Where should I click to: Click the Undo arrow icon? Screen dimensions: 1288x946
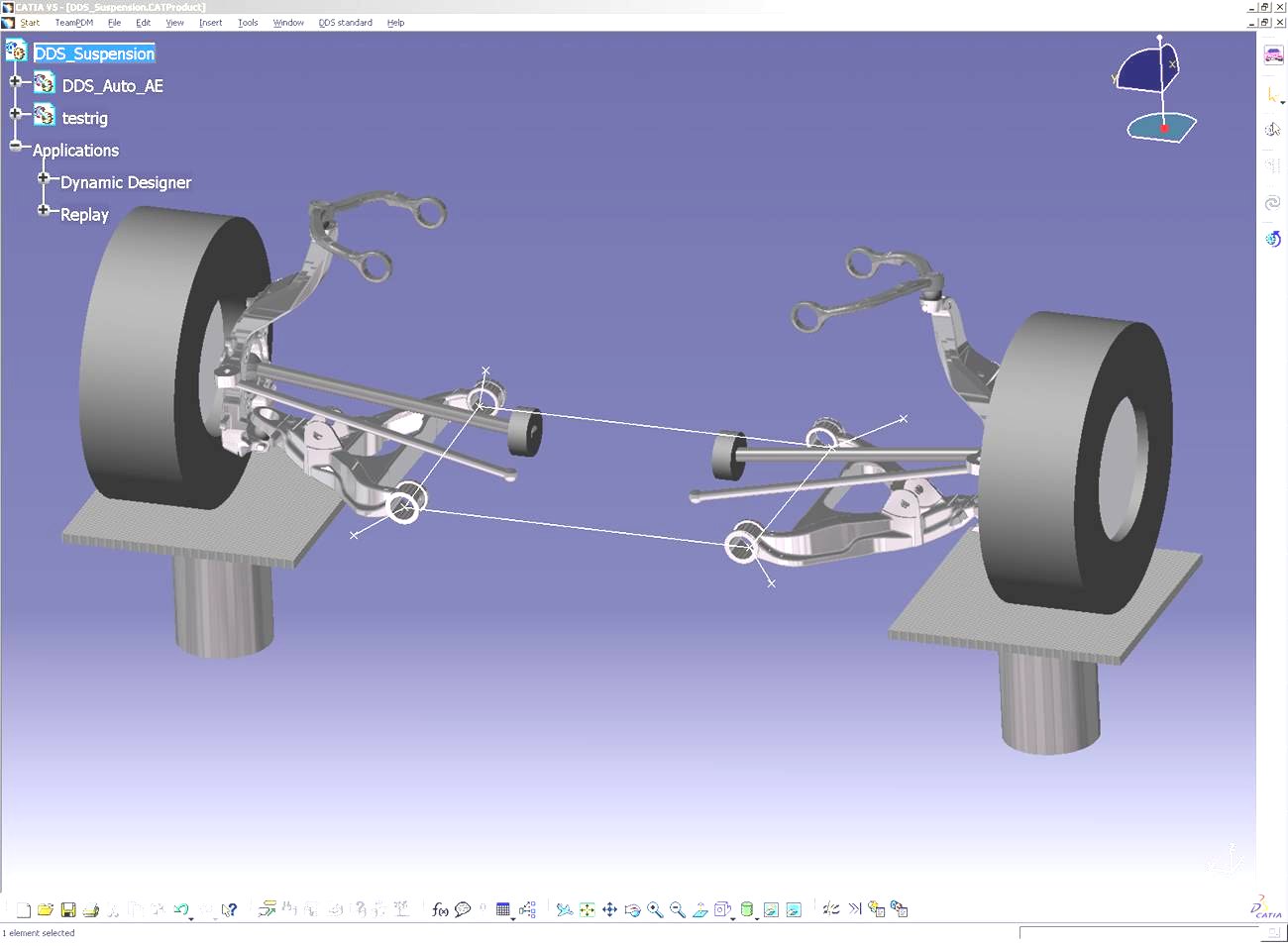pos(180,909)
